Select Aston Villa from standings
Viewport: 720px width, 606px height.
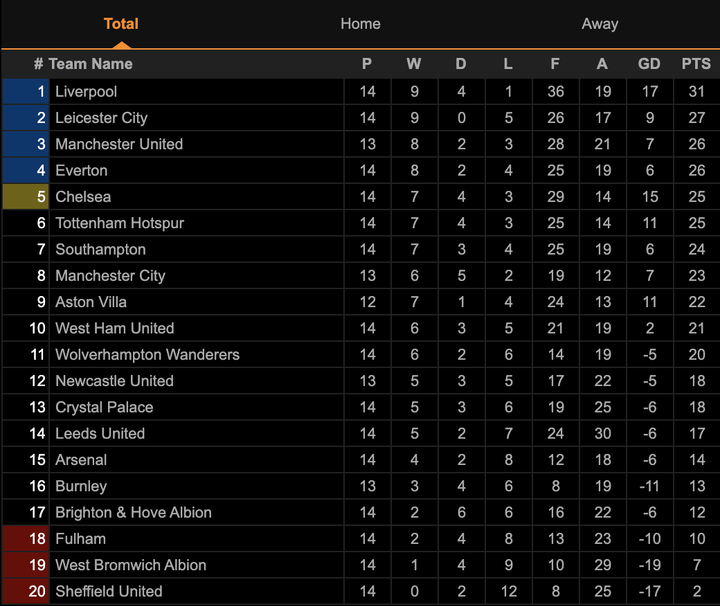(x=91, y=302)
